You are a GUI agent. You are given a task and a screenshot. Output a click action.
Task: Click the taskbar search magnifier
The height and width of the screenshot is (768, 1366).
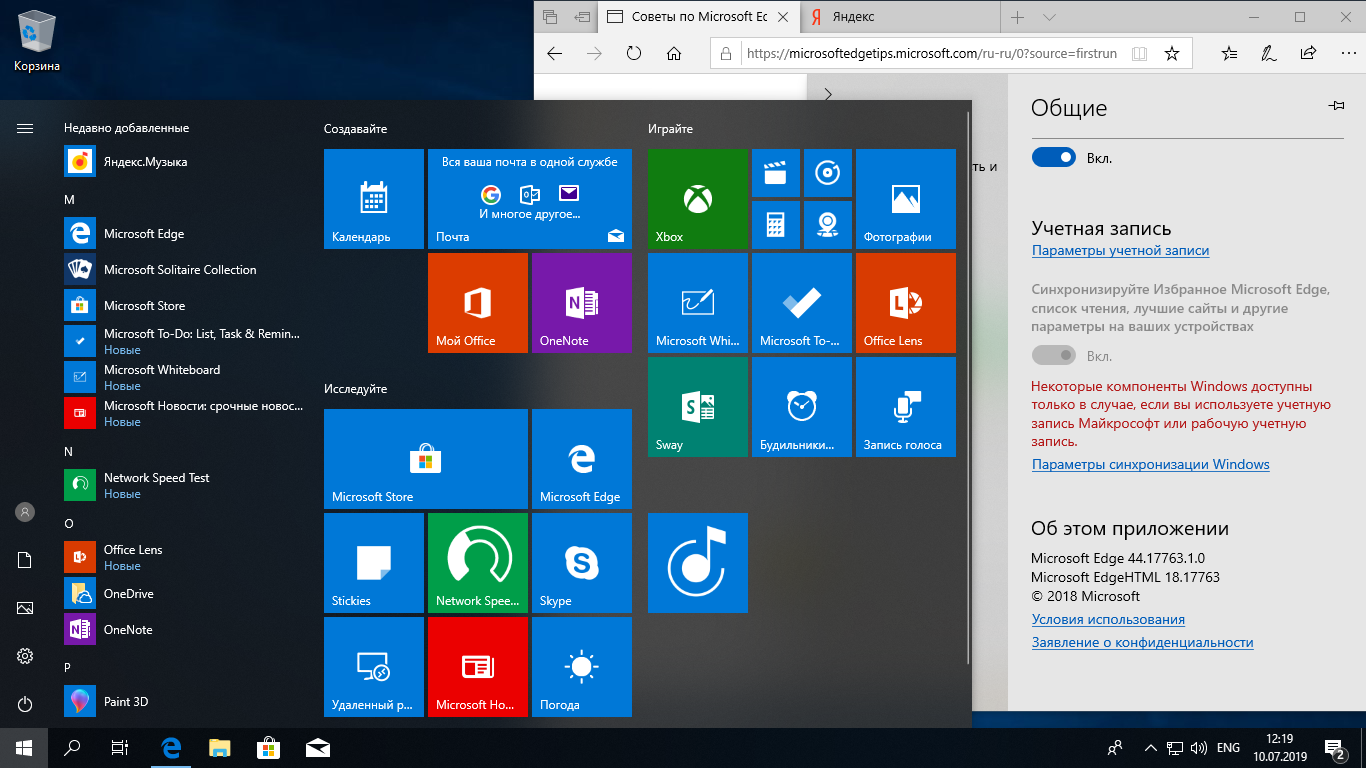(72, 748)
